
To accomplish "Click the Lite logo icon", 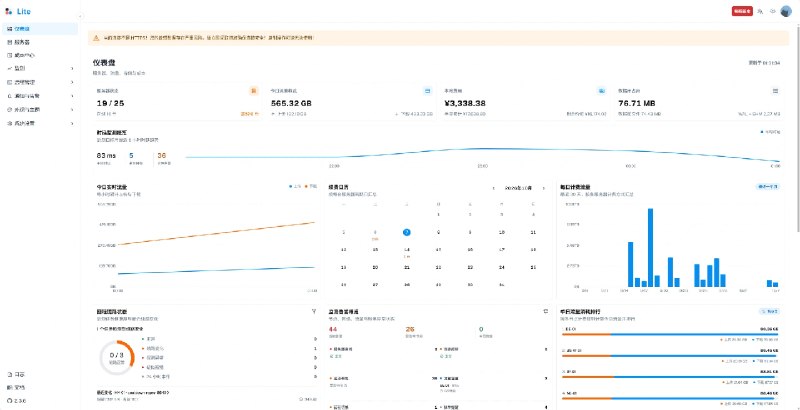I will pyautogui.click(x=9, y=11).
